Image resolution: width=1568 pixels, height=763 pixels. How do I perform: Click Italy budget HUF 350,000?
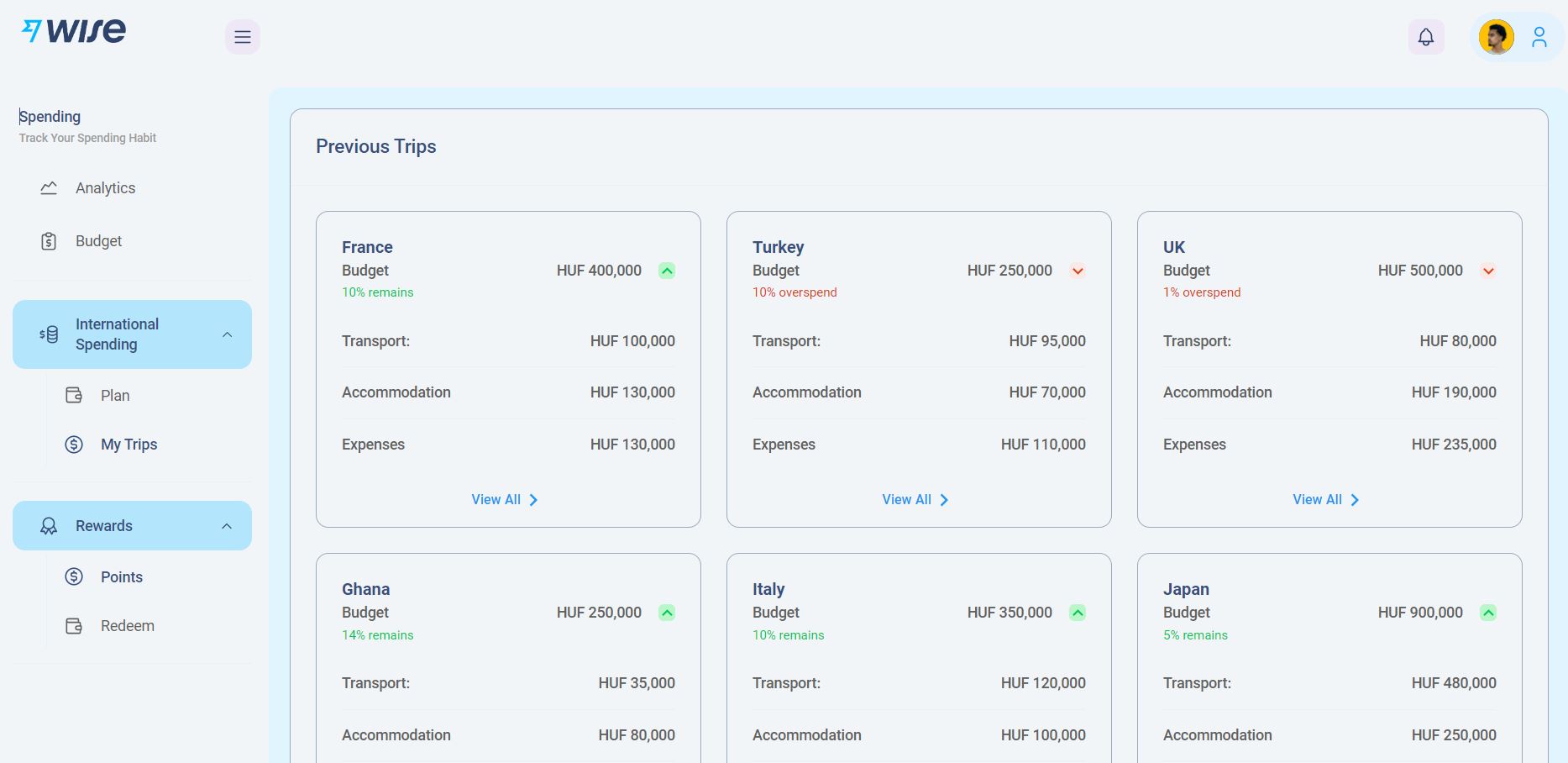pyautogui.click(x=1009, y=613)
